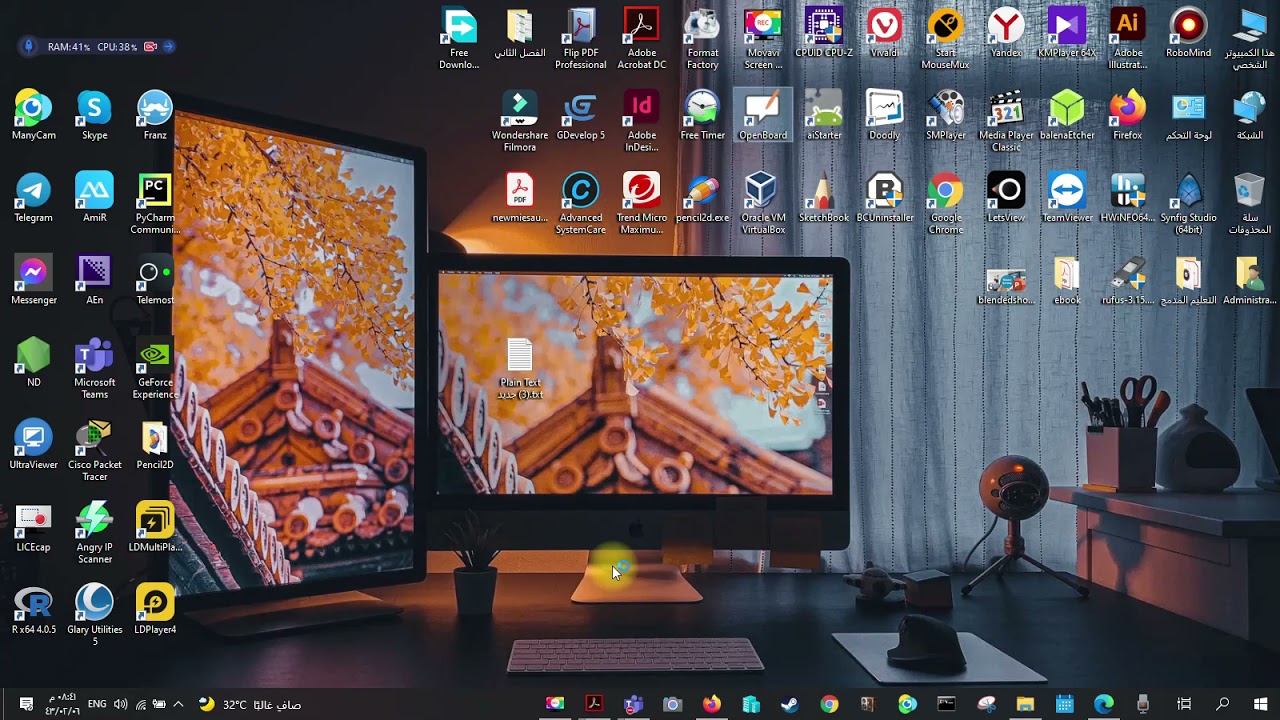Open the GDevelop 5 shortcut
Viewport: 1280px width, 720px height.
[581, 116]
